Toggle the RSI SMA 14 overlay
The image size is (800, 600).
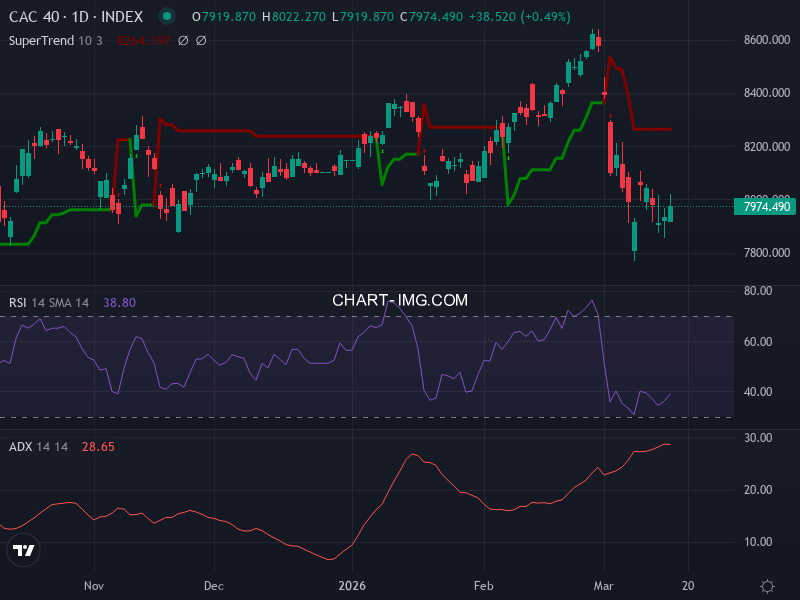(x=67, y=299)
